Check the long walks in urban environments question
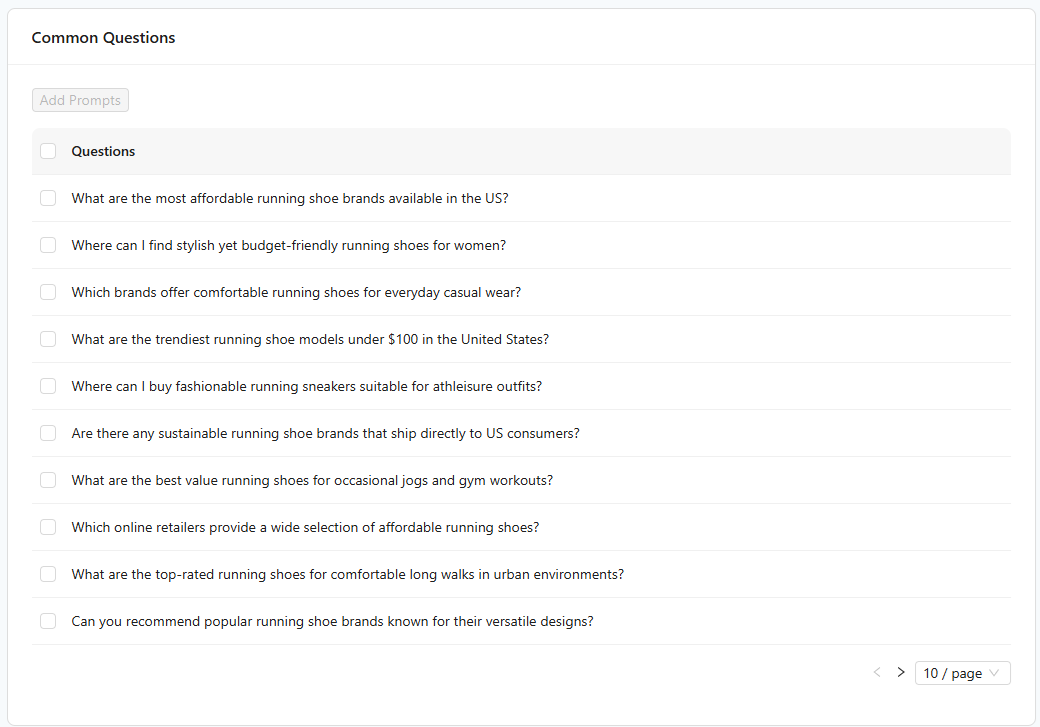The height and width of the screenshot is (727, 1040). [x=48, y=574]
